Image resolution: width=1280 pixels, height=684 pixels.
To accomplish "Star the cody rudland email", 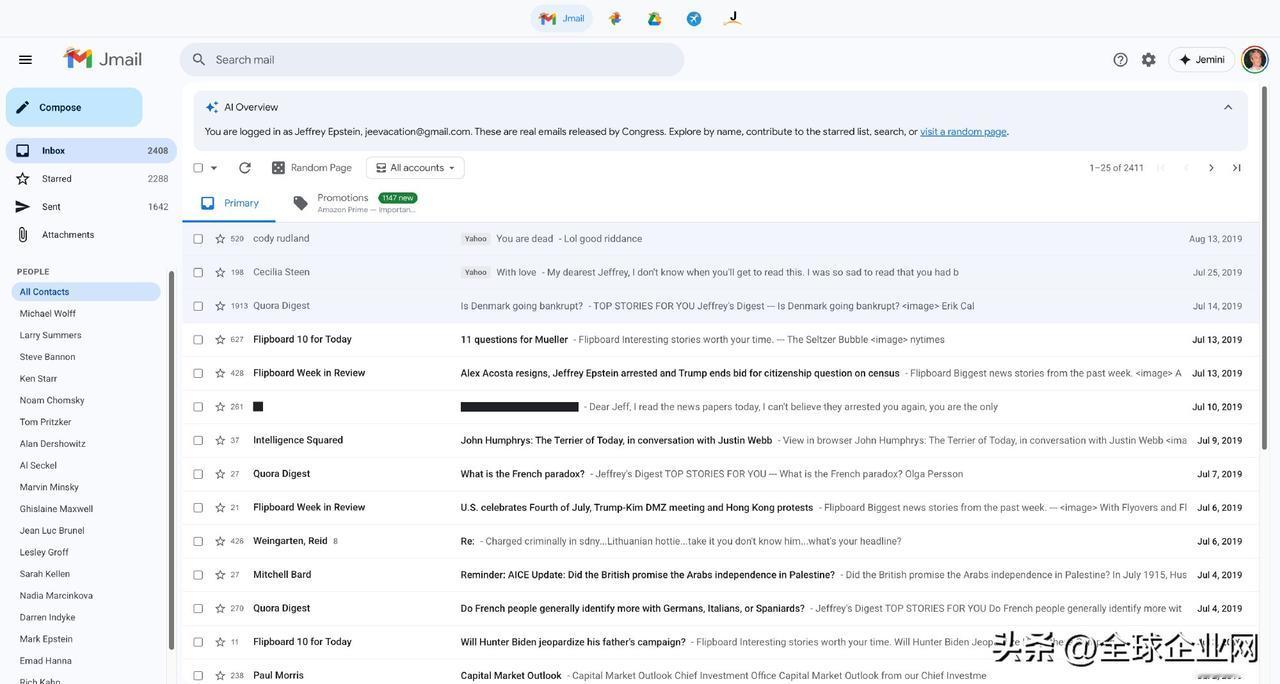I will [220, 239].
